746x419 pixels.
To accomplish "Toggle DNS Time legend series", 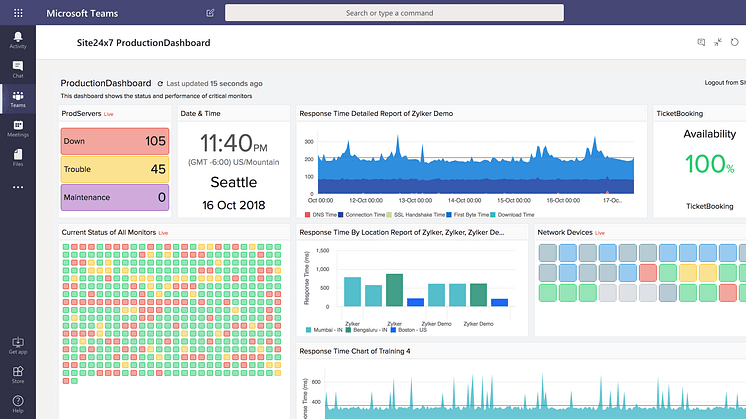I will (x=320, y=214).
